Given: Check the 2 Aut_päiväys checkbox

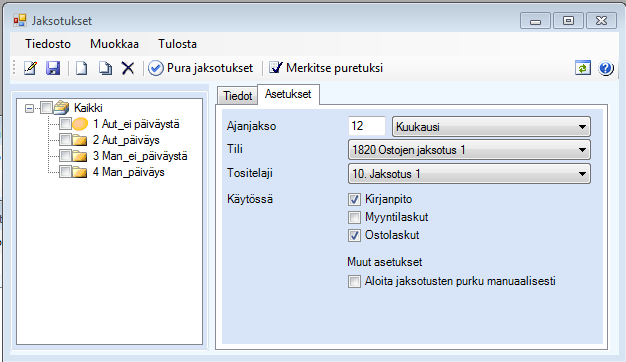Looking at the screenshot, I should click(x=65, y=140).
